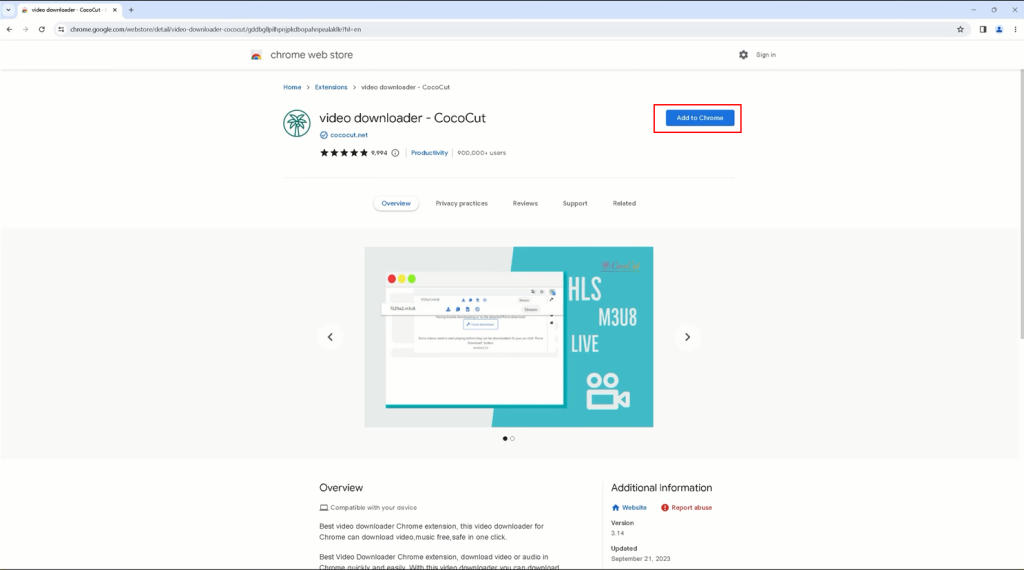The height and width of the screenshot is (570, 1024).
Task: Click the Overview section heading
Action: [x=341, y=488]
